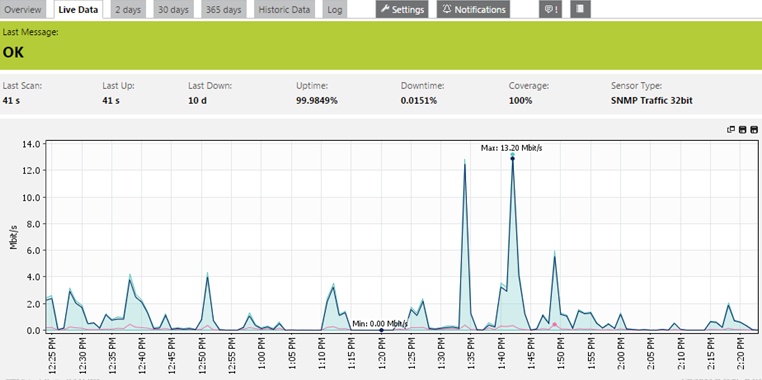Open the Log tab

click(x=335, y=9)
